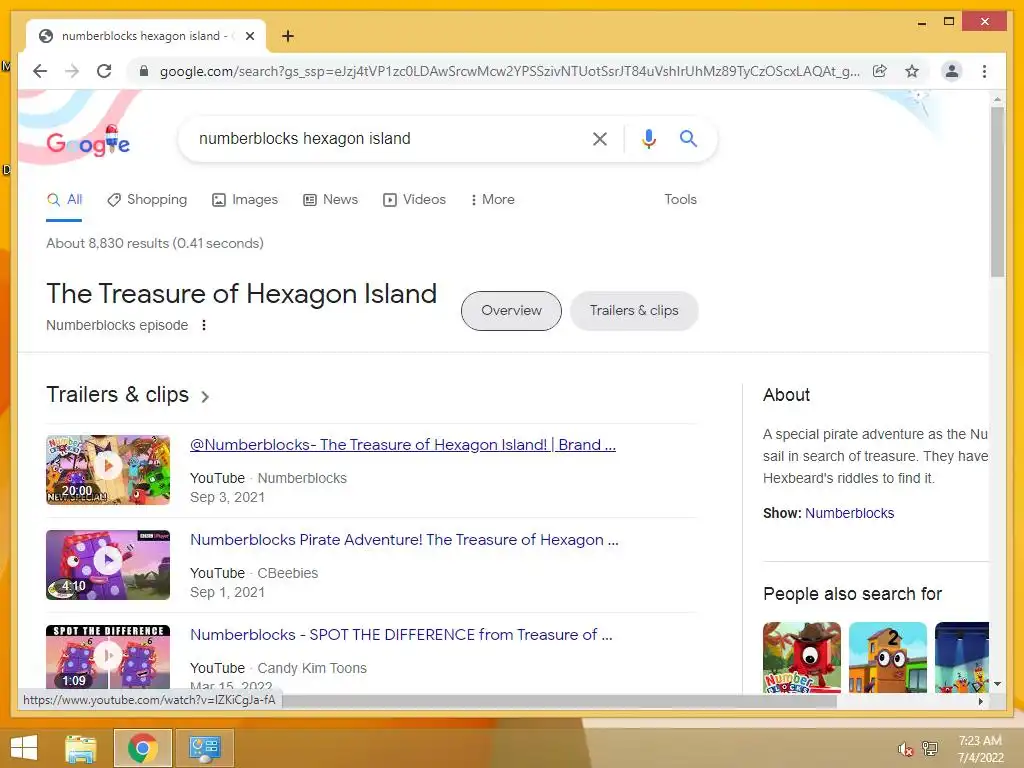Go back using the browser back arrow
The width and height of the screenshot is (1024, 768).
pyautogui.click(x=40, y=71)
